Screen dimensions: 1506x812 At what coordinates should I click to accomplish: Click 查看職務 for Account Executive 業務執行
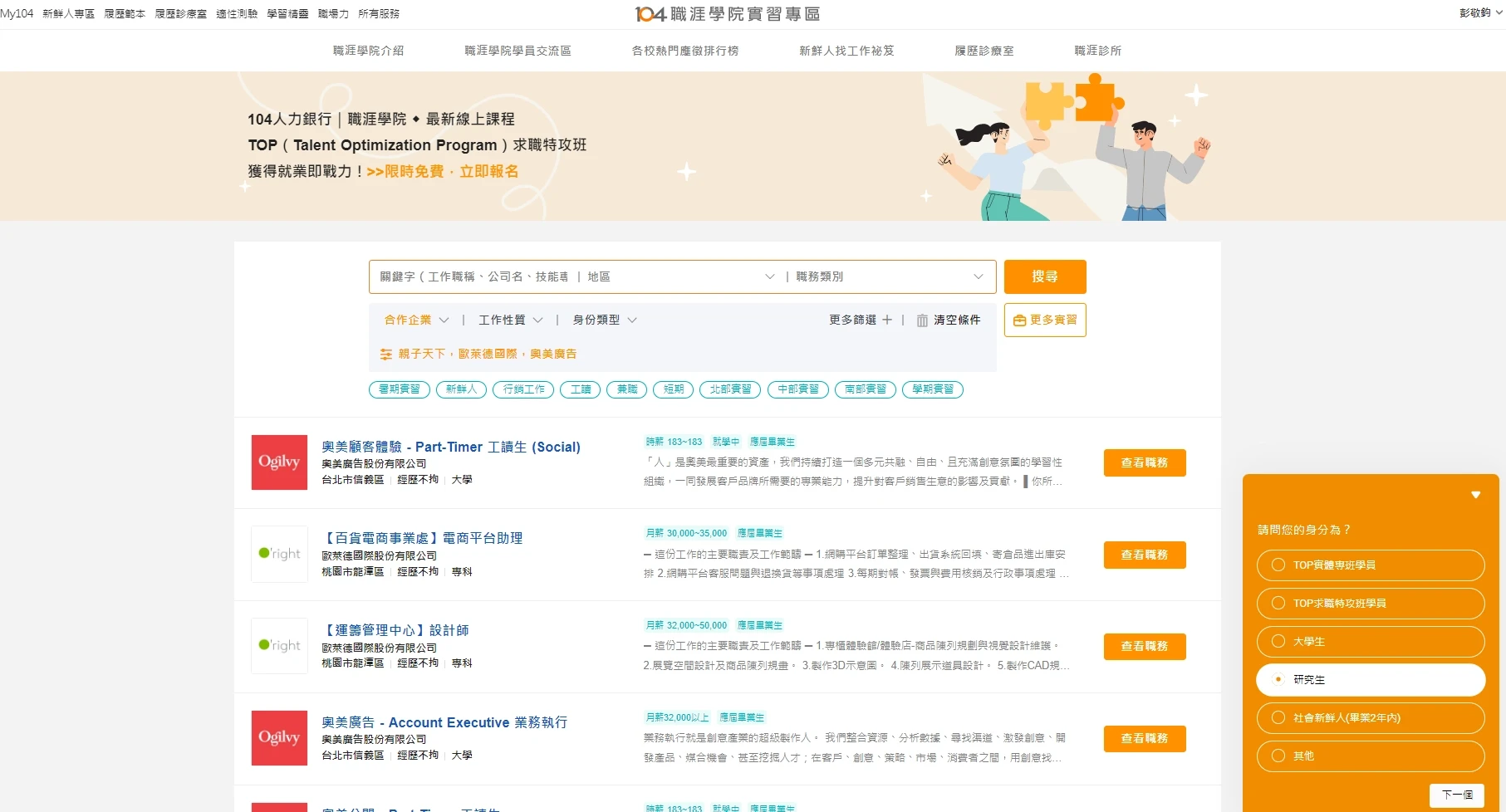[1145, 738]
